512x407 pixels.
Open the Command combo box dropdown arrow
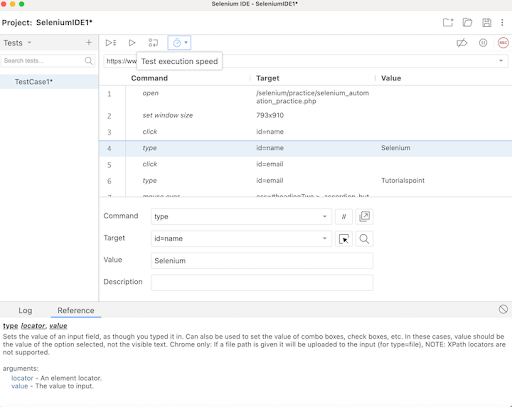[x=324, y=217]
